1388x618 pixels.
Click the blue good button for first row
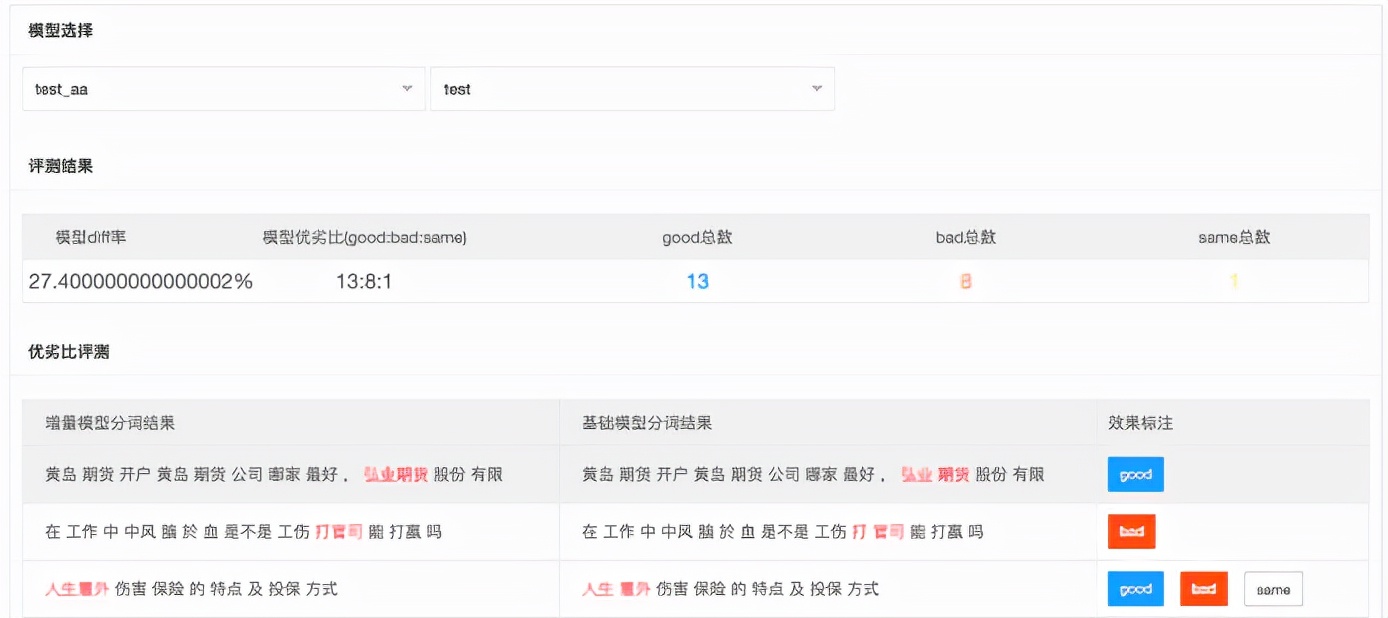click(1135, 474)
